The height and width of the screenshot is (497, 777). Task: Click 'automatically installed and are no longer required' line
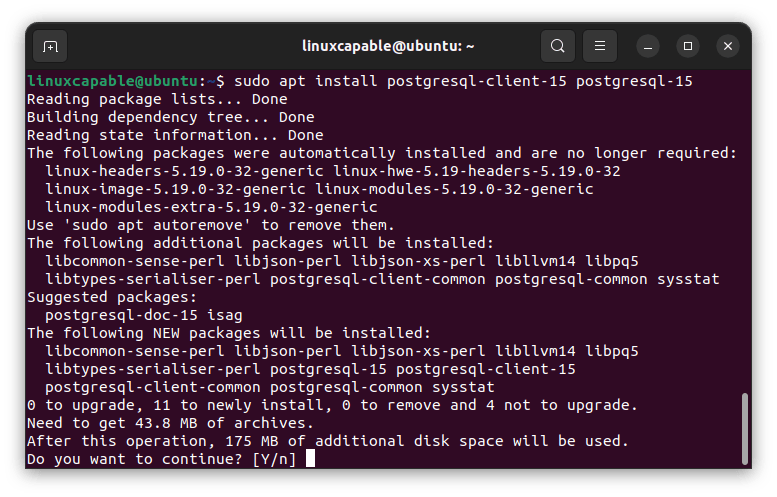[x=382, y=153]
